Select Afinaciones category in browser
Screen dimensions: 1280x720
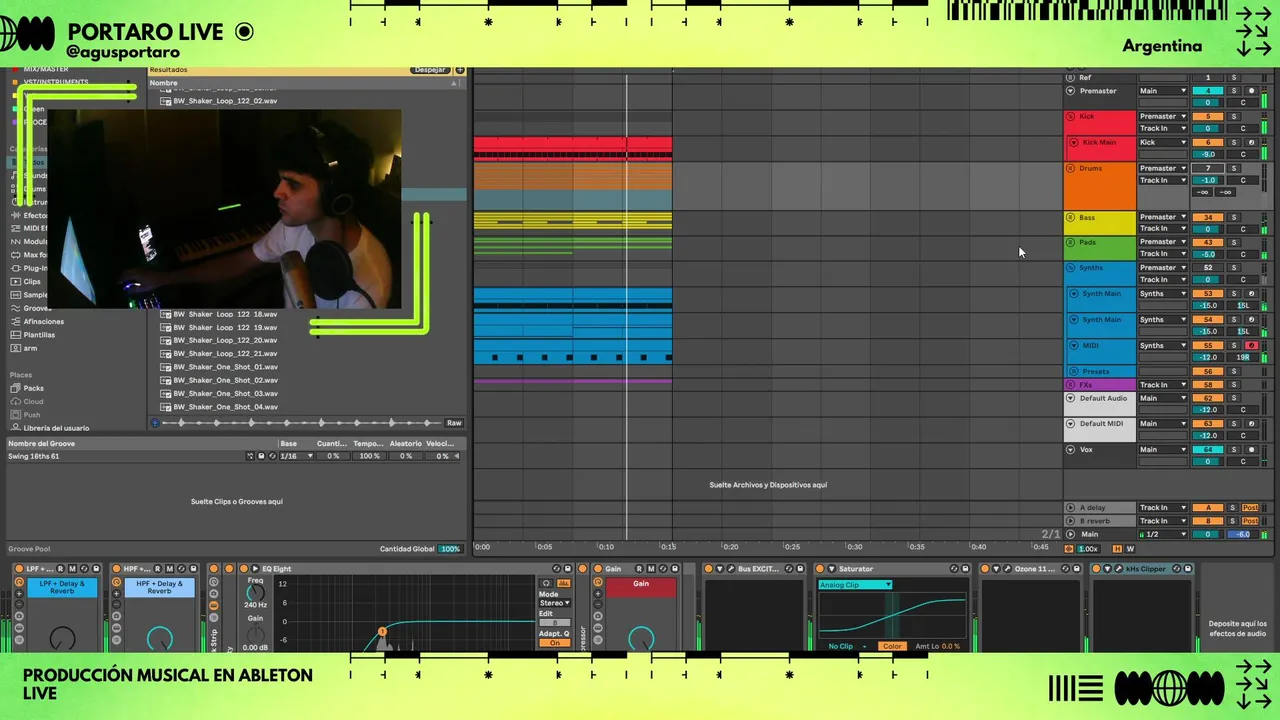click(x=43, y=321)
